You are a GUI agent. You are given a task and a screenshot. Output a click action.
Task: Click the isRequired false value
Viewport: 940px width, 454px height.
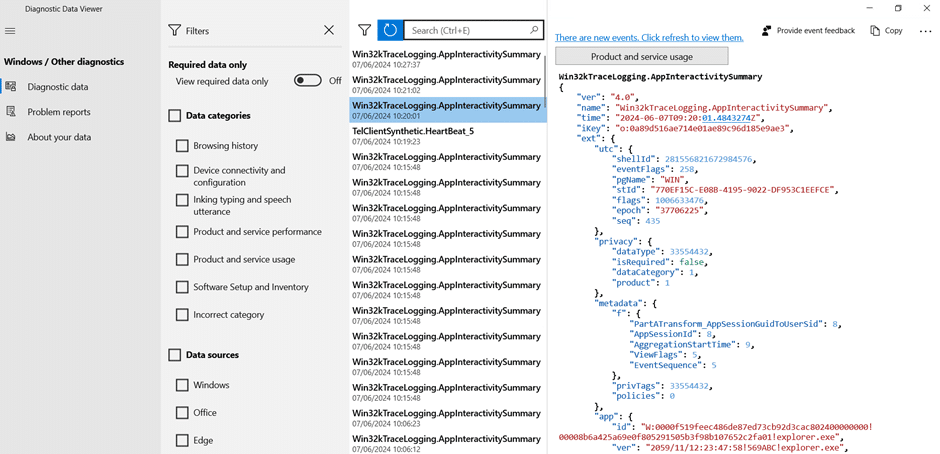694,262
